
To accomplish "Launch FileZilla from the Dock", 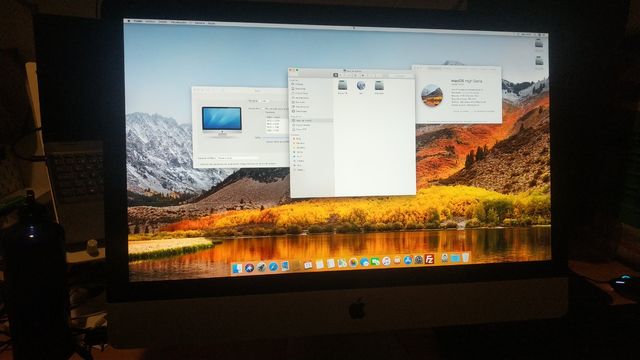I will click(429, 259).
